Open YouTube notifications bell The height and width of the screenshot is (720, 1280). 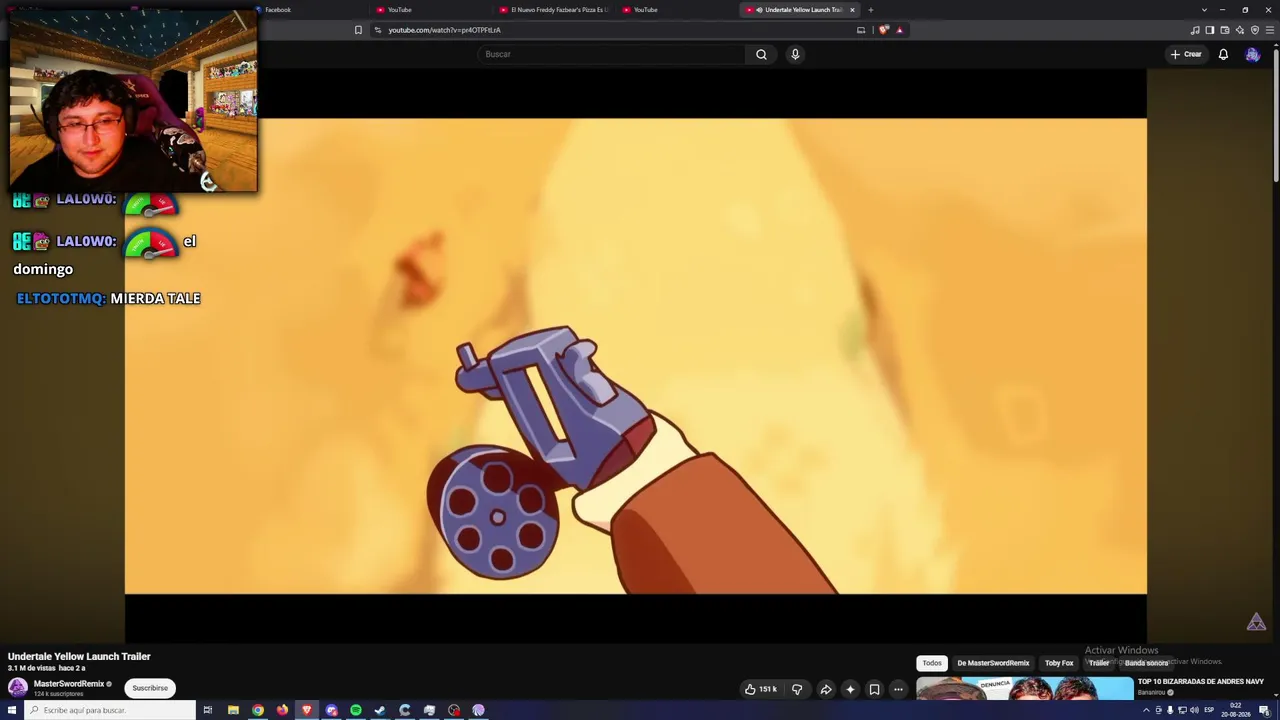point(1223,54)
